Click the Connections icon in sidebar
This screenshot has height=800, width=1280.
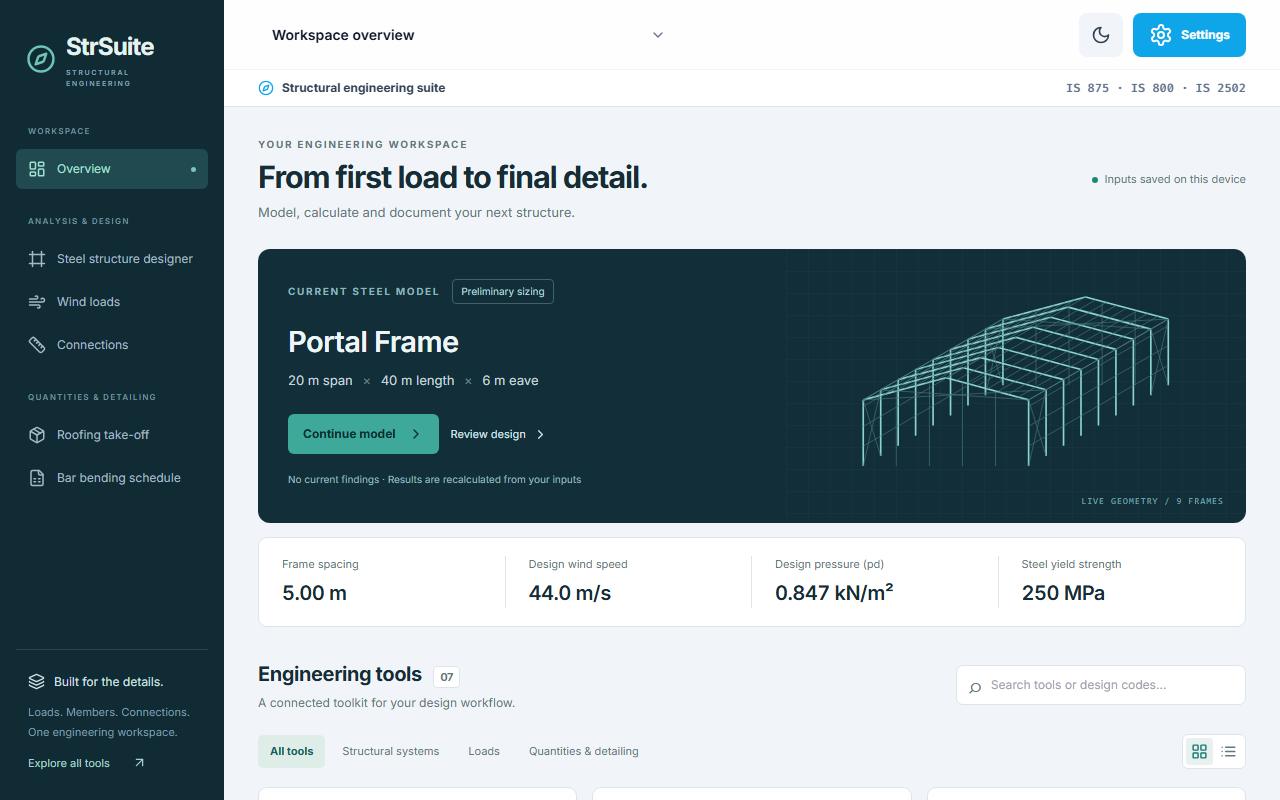[x=37, y=345]
